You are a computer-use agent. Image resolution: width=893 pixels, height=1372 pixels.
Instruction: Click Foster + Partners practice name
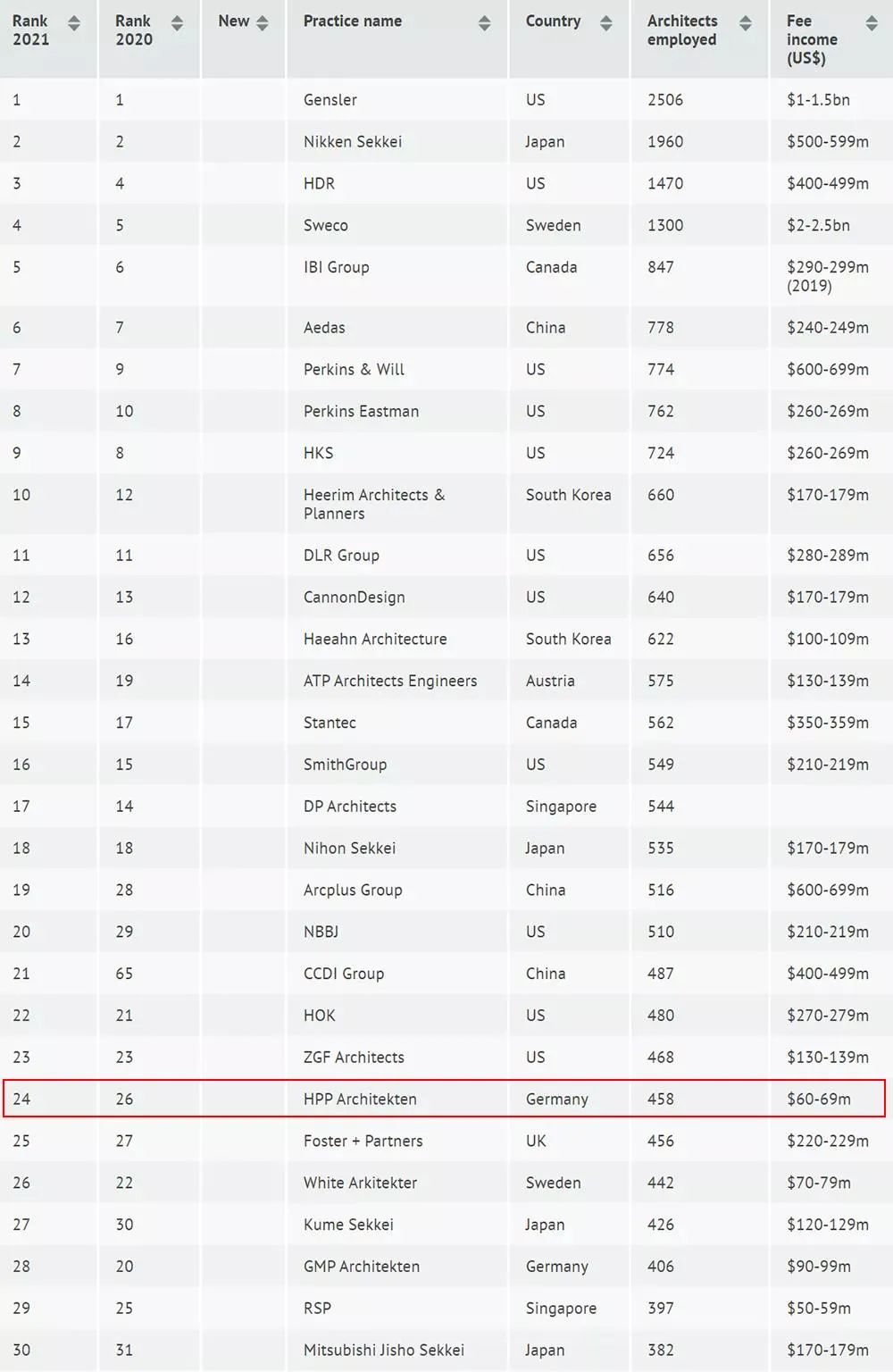tap(363, 1141)
